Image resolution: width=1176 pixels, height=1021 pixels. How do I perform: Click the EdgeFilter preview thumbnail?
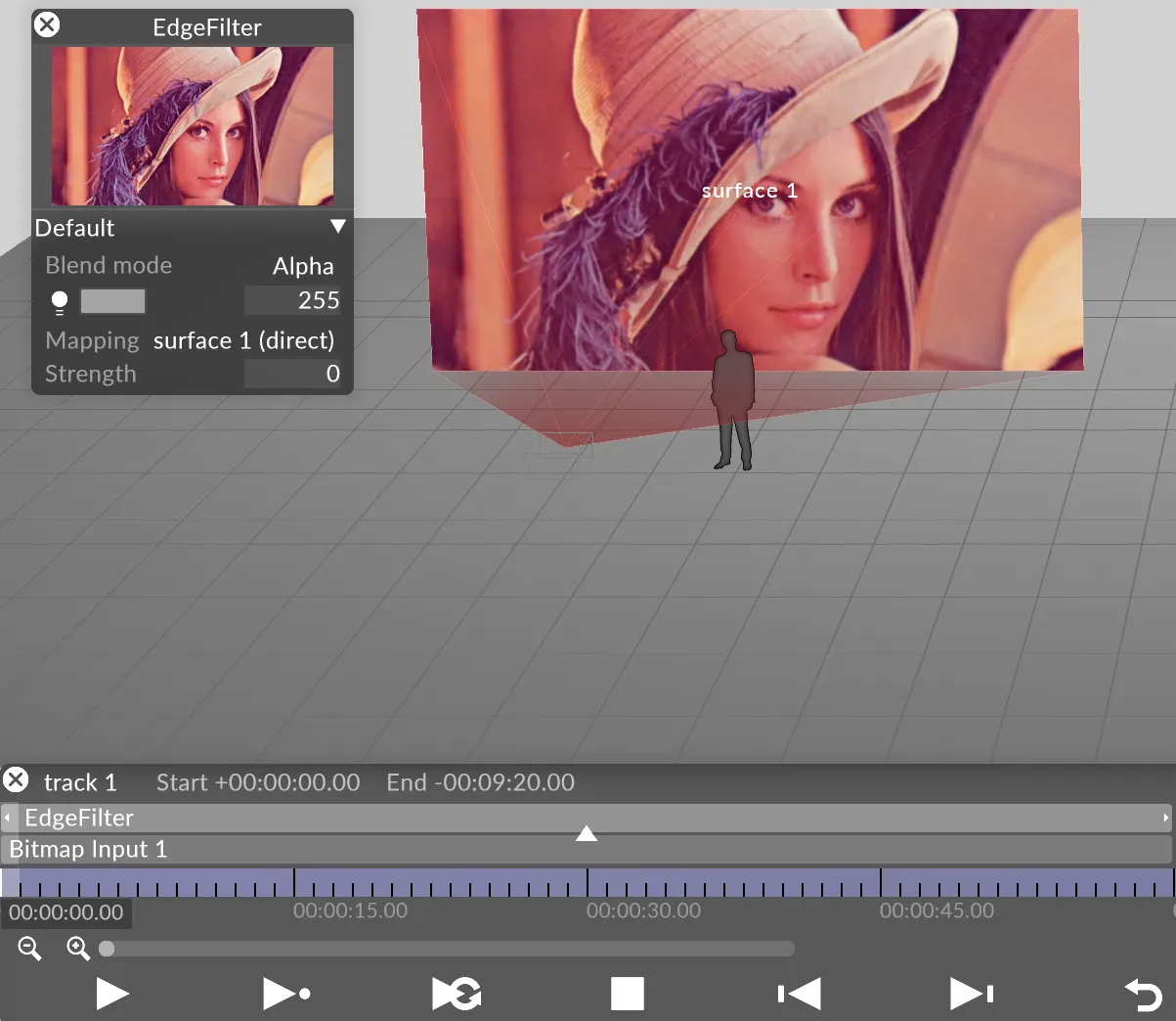(193, 126)
